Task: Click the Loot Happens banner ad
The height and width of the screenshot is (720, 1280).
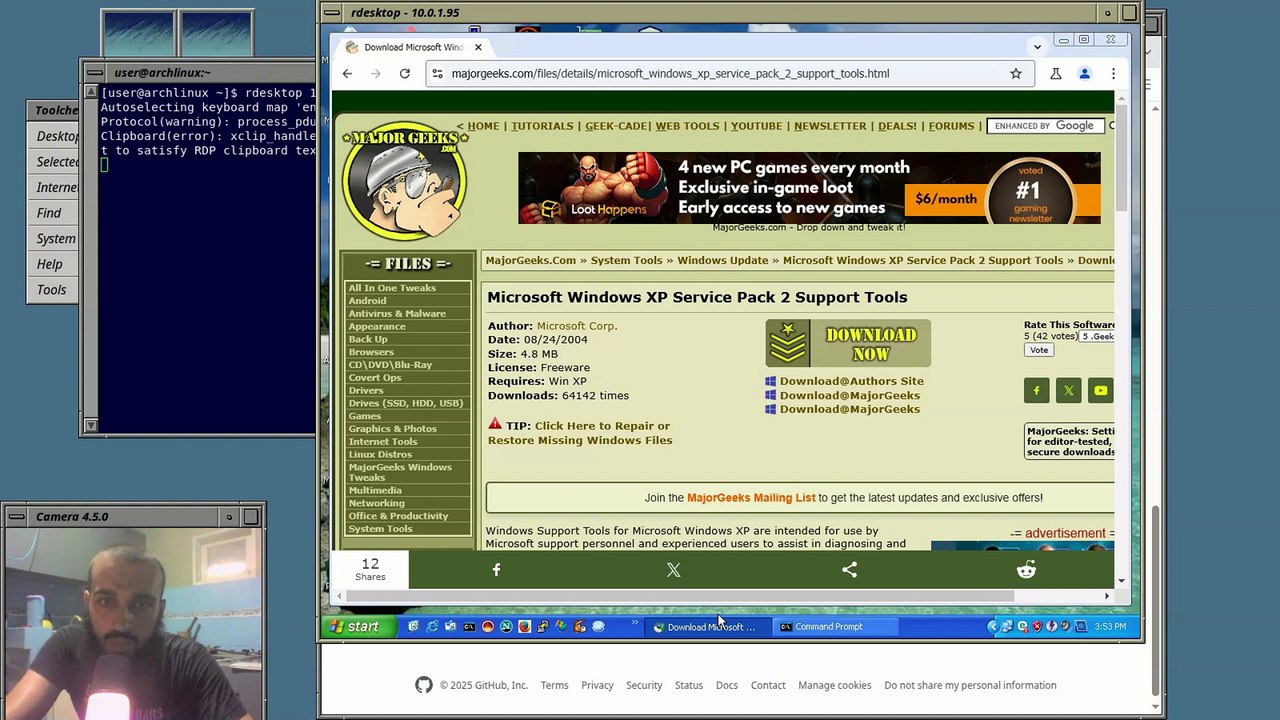Action: 809,188
